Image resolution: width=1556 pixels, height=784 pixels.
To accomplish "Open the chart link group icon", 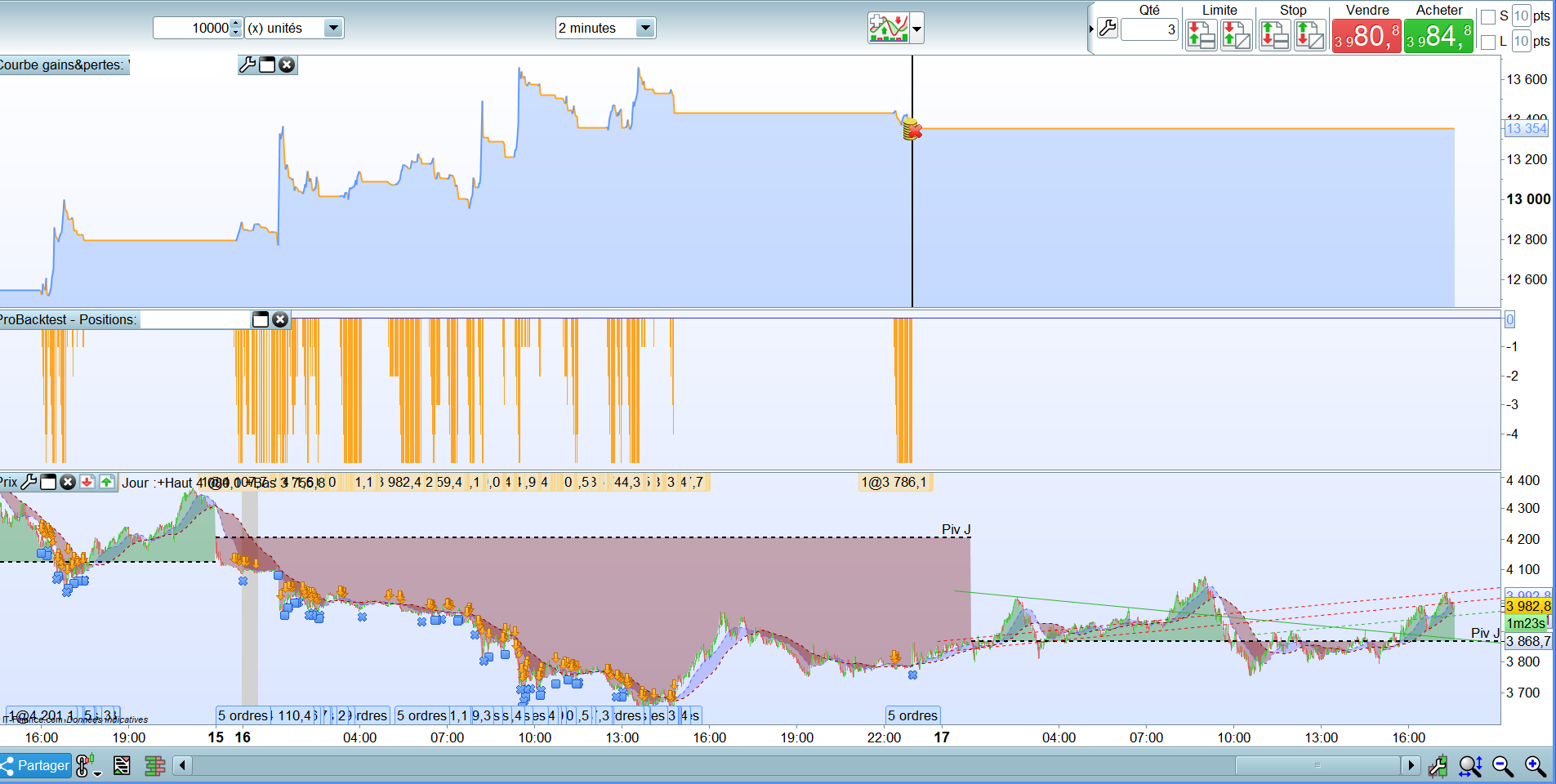I will pos(87,765).
